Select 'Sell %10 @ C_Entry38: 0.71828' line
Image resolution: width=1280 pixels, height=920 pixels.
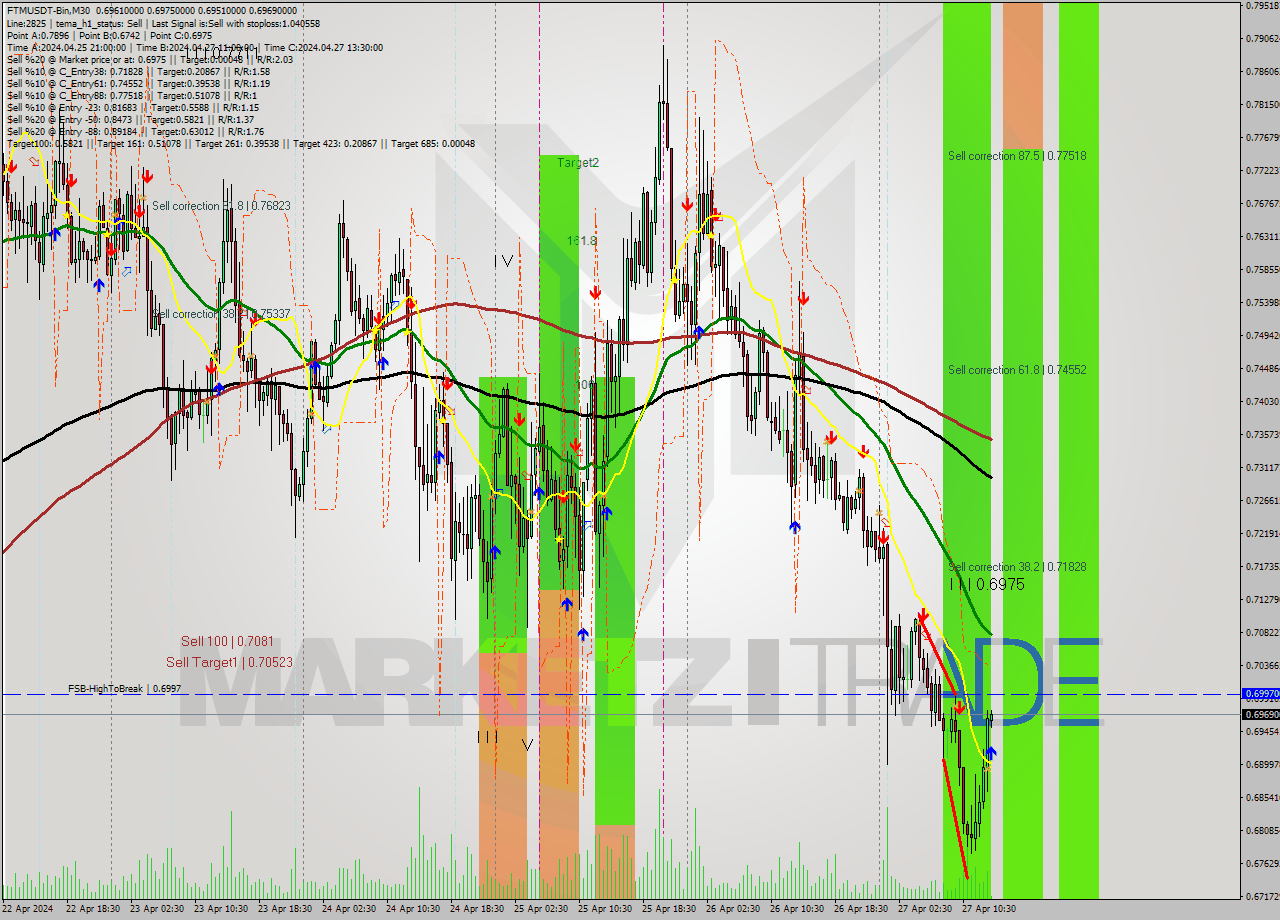[x=138, y=71]
